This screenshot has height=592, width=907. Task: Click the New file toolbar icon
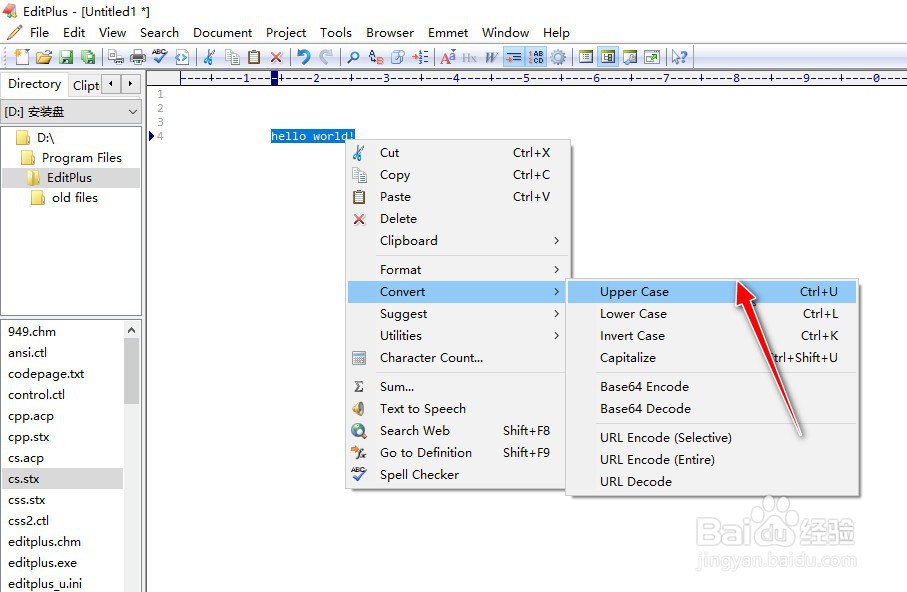(22, 57)
